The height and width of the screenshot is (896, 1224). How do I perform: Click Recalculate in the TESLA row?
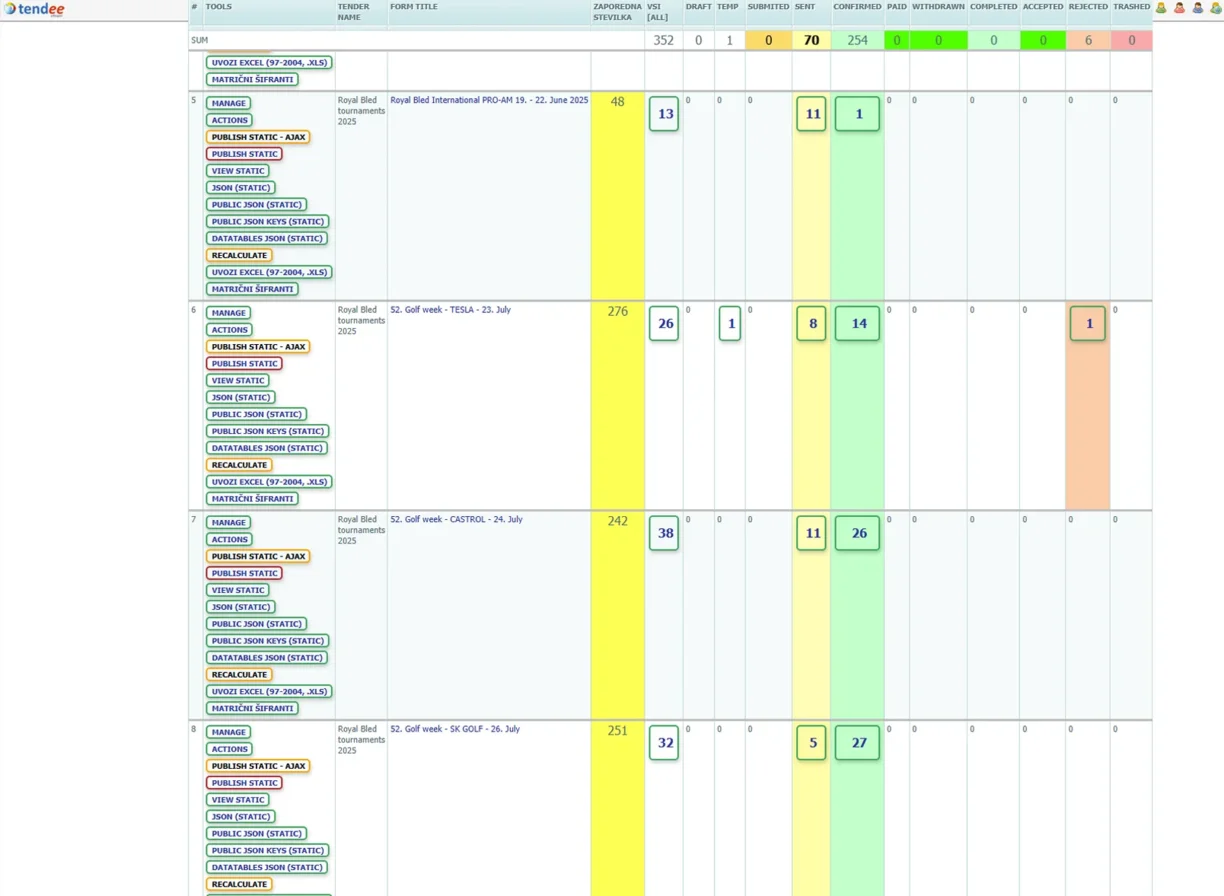click(239, 465)
